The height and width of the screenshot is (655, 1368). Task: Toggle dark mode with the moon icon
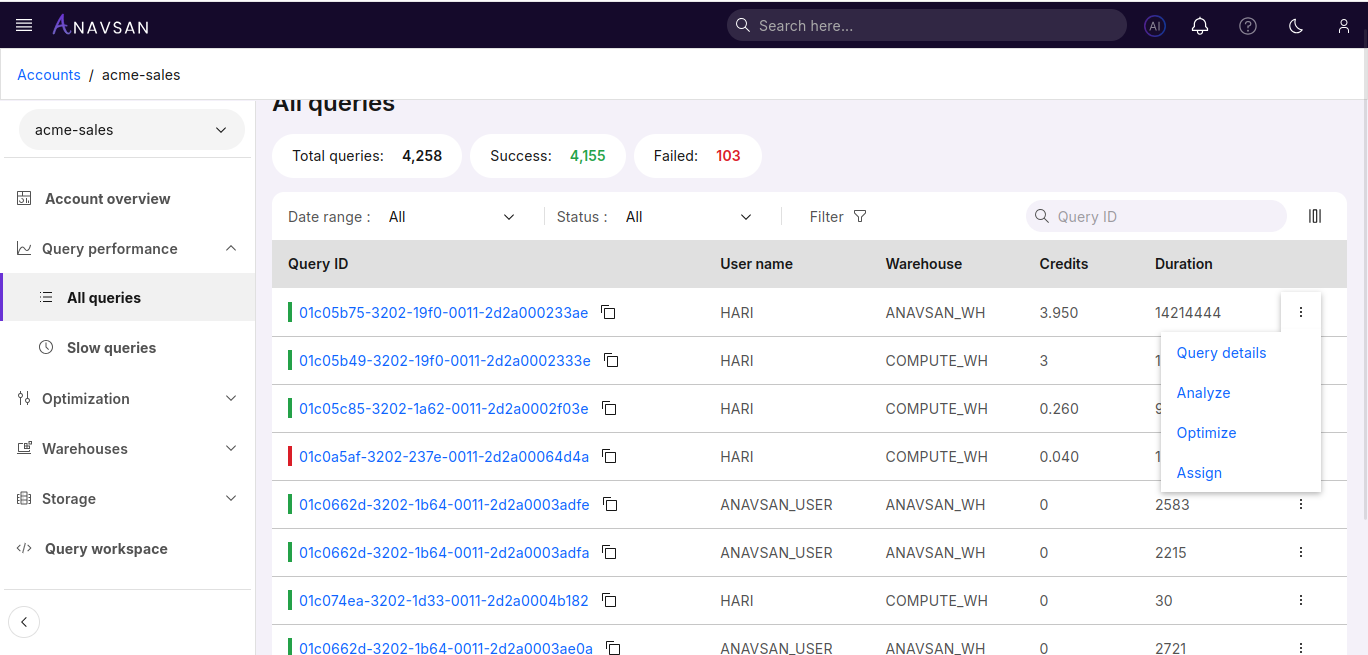1295,25
